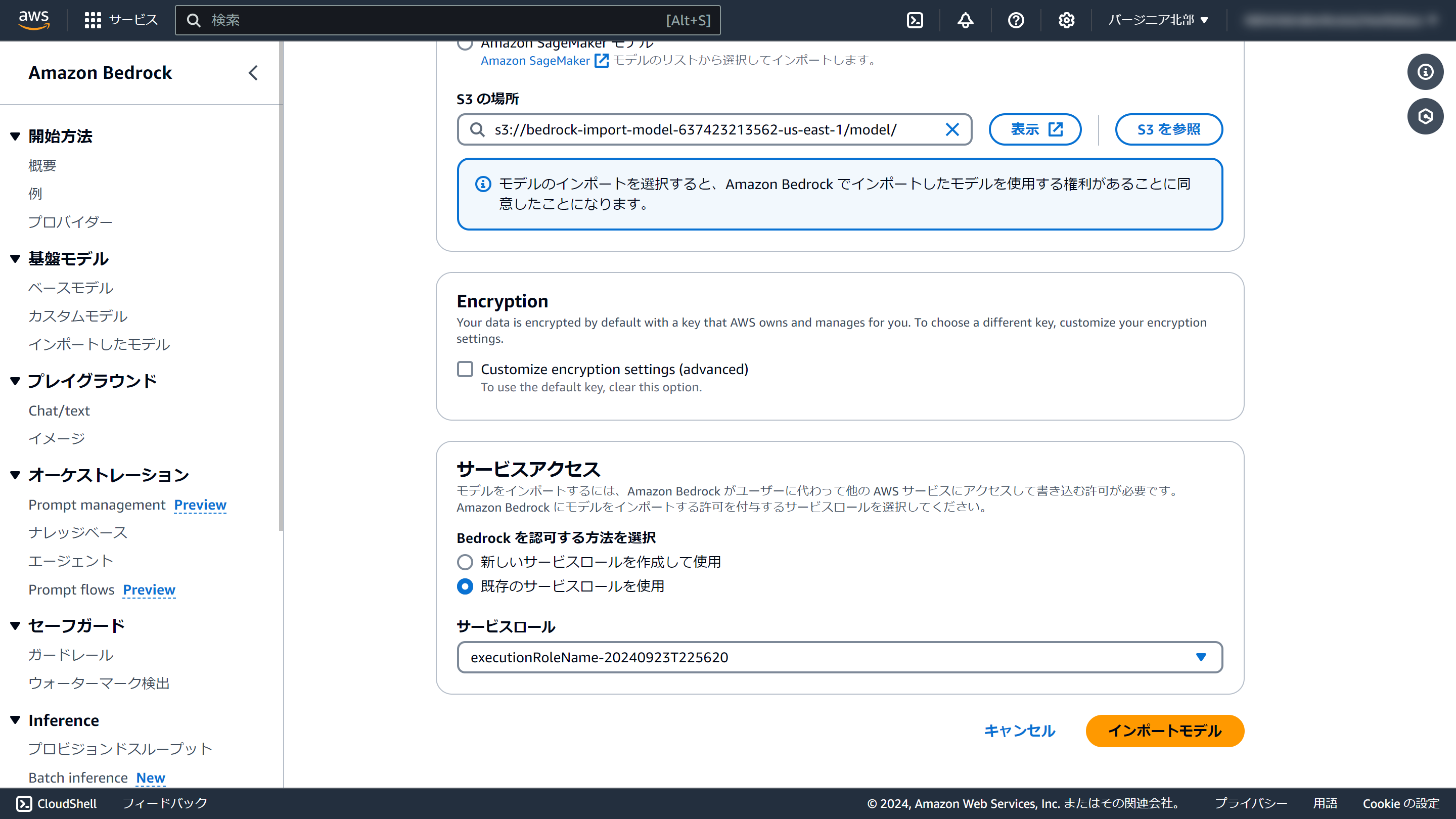
Task: Select 新しいサービスロールを作成して使用 radio button
Action: [x=465, y=562]
